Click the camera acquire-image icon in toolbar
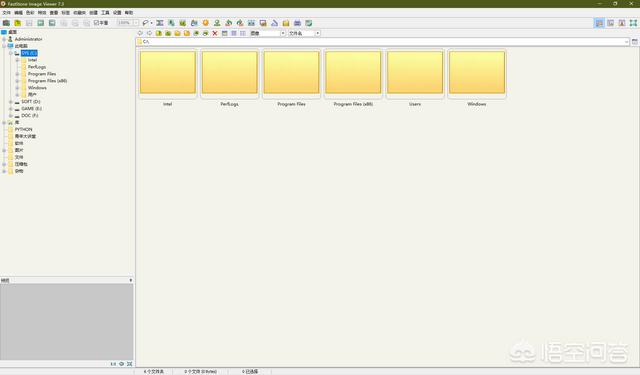Viewport: 640px width, 375px height. 6,23
